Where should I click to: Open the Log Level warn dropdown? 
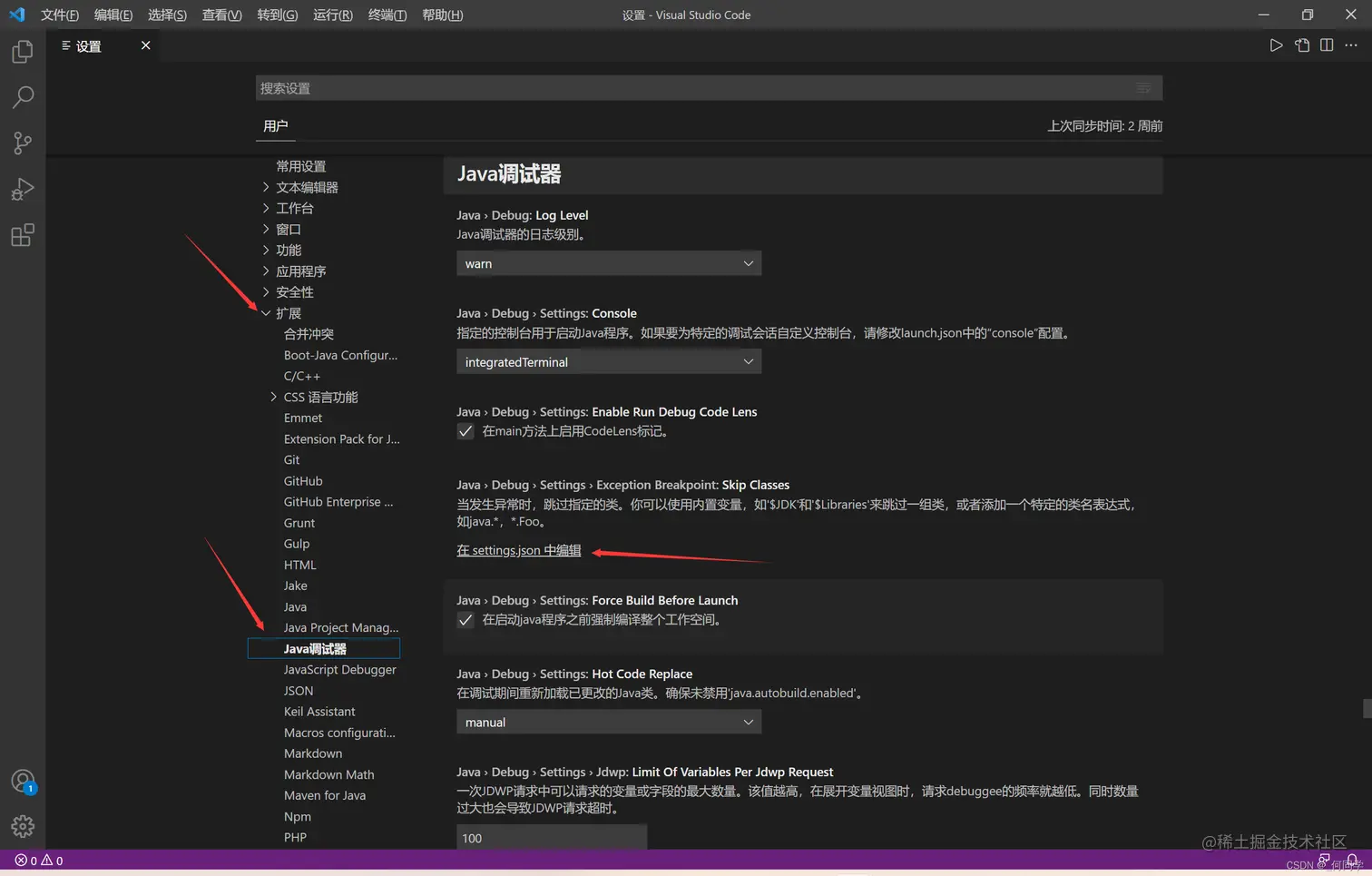click(x=609, y=263)
